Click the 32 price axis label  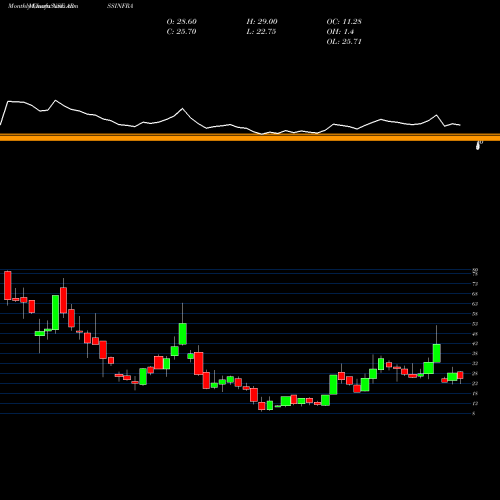475,363
